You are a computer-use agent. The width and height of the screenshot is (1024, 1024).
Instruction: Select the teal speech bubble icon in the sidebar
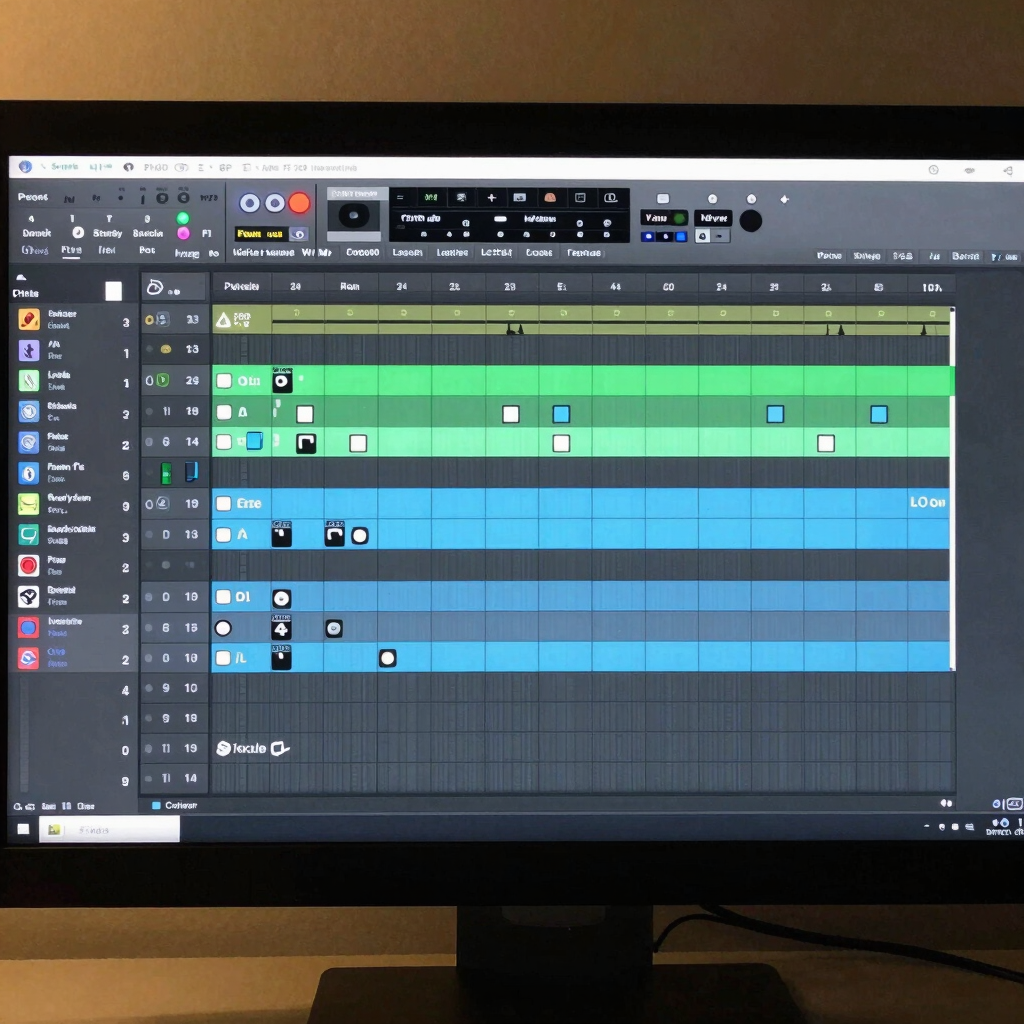pyautogui.click(x=29, y=535)
